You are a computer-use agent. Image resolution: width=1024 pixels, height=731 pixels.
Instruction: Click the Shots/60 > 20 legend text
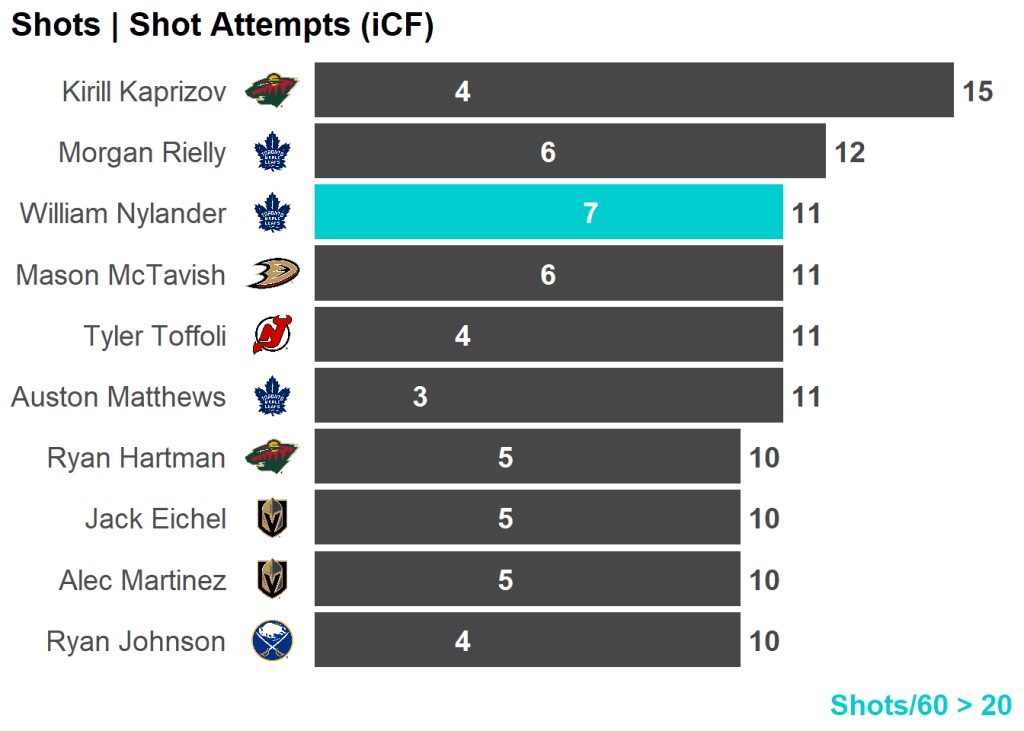click(x=921, y=705)
